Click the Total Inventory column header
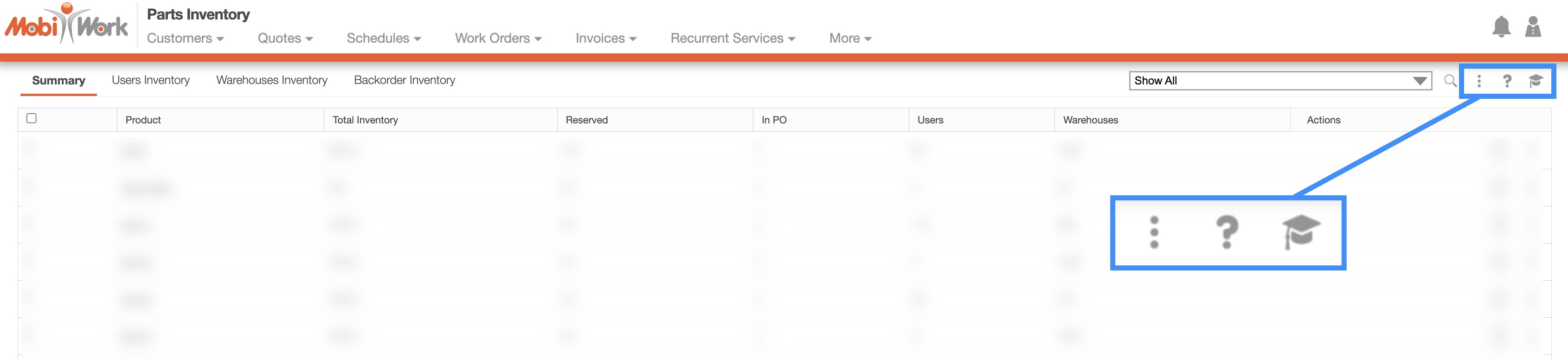The image size is (1568, 360). pos(365,120)
